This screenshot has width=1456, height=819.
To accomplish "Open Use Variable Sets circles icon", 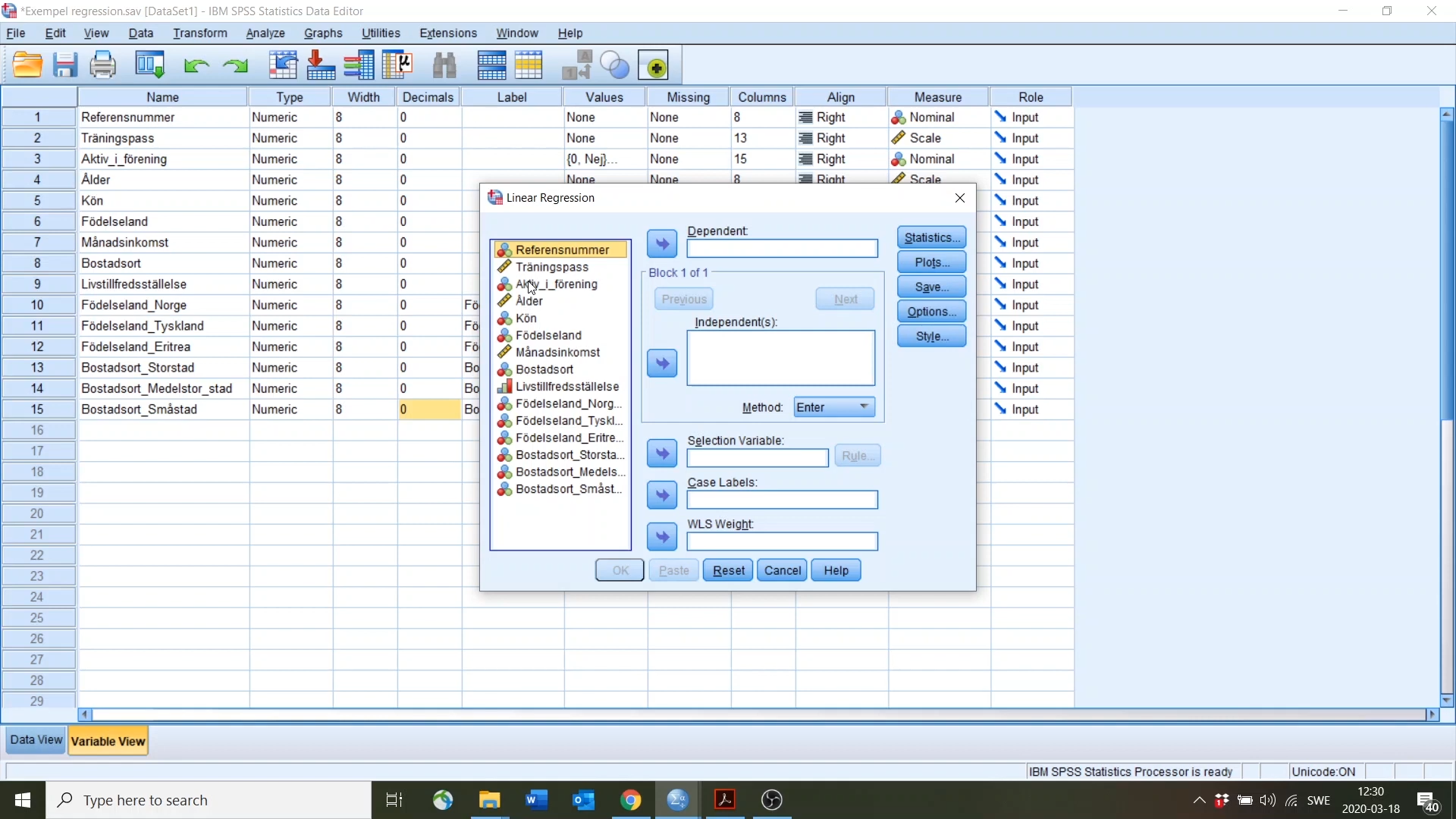I will [x=615, y=66].
